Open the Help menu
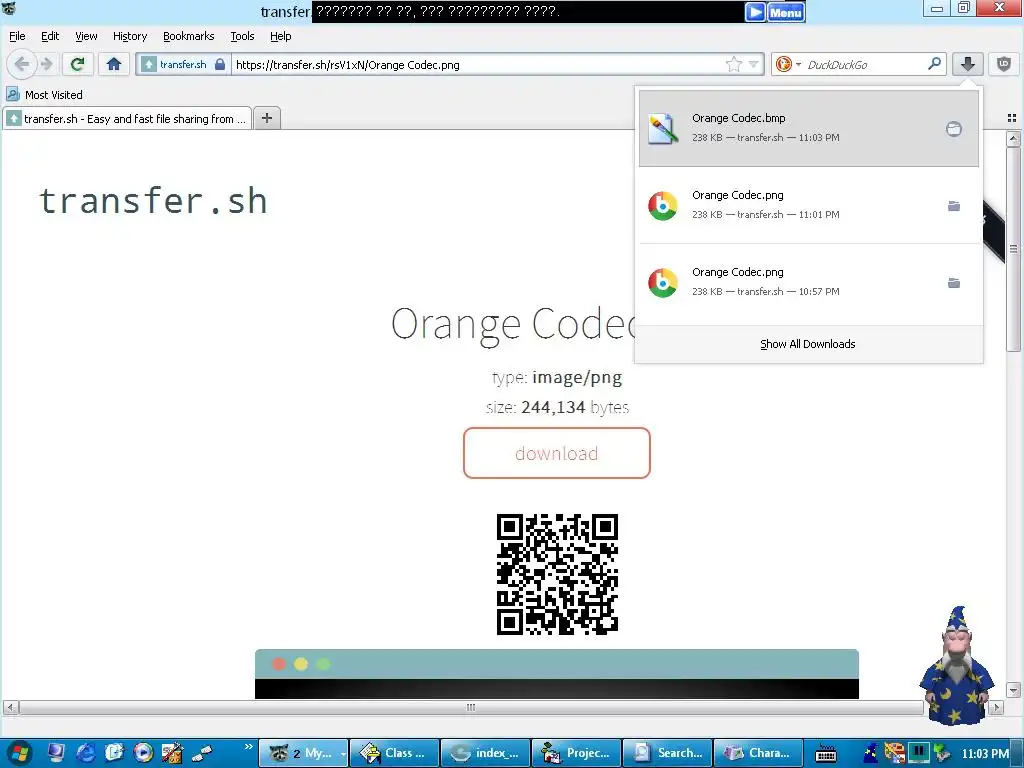The width and height of the screenshot is (1024, 768). click(281, 36)
